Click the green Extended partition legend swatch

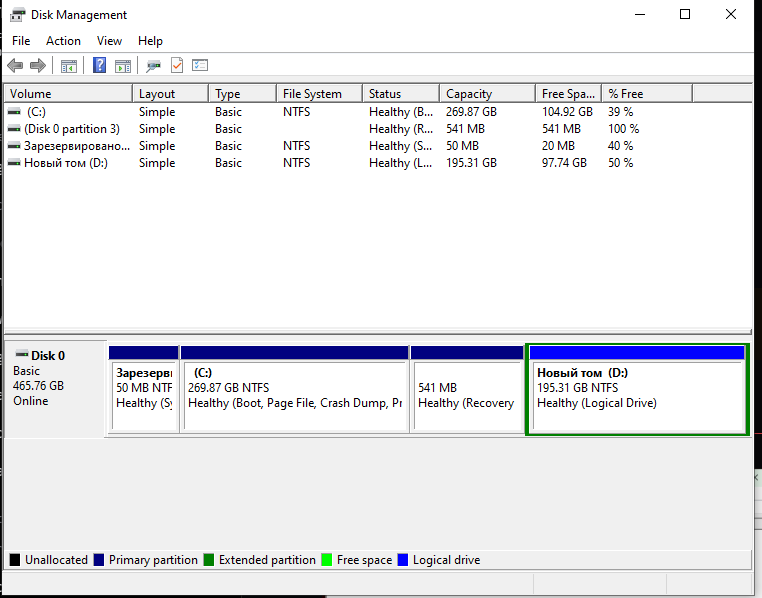(208, 560)
